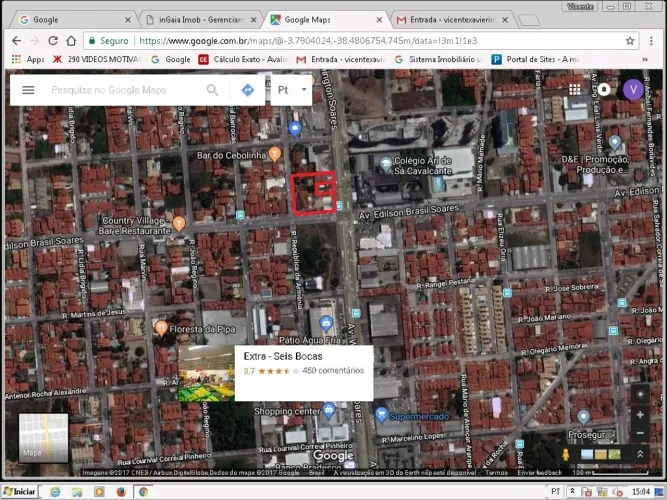Screen dimensions: 667x500
Task: Open Chrome taskbar button
Action: pos(143,492)
